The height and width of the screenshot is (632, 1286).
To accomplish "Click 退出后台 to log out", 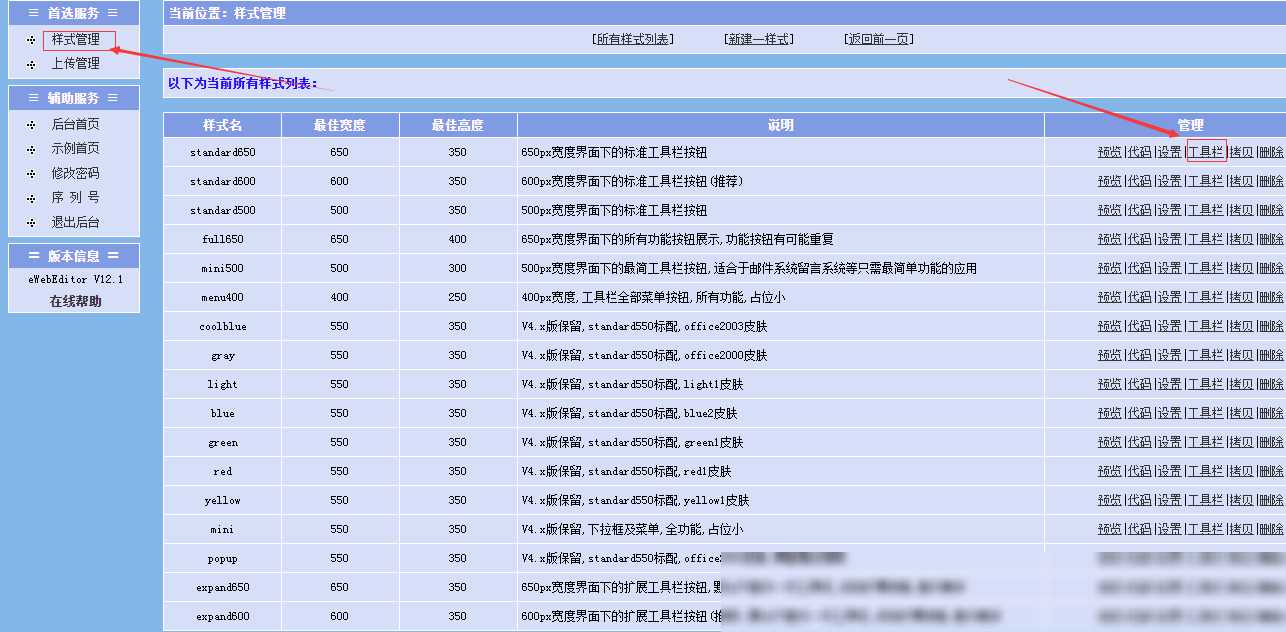I will 76,222.
